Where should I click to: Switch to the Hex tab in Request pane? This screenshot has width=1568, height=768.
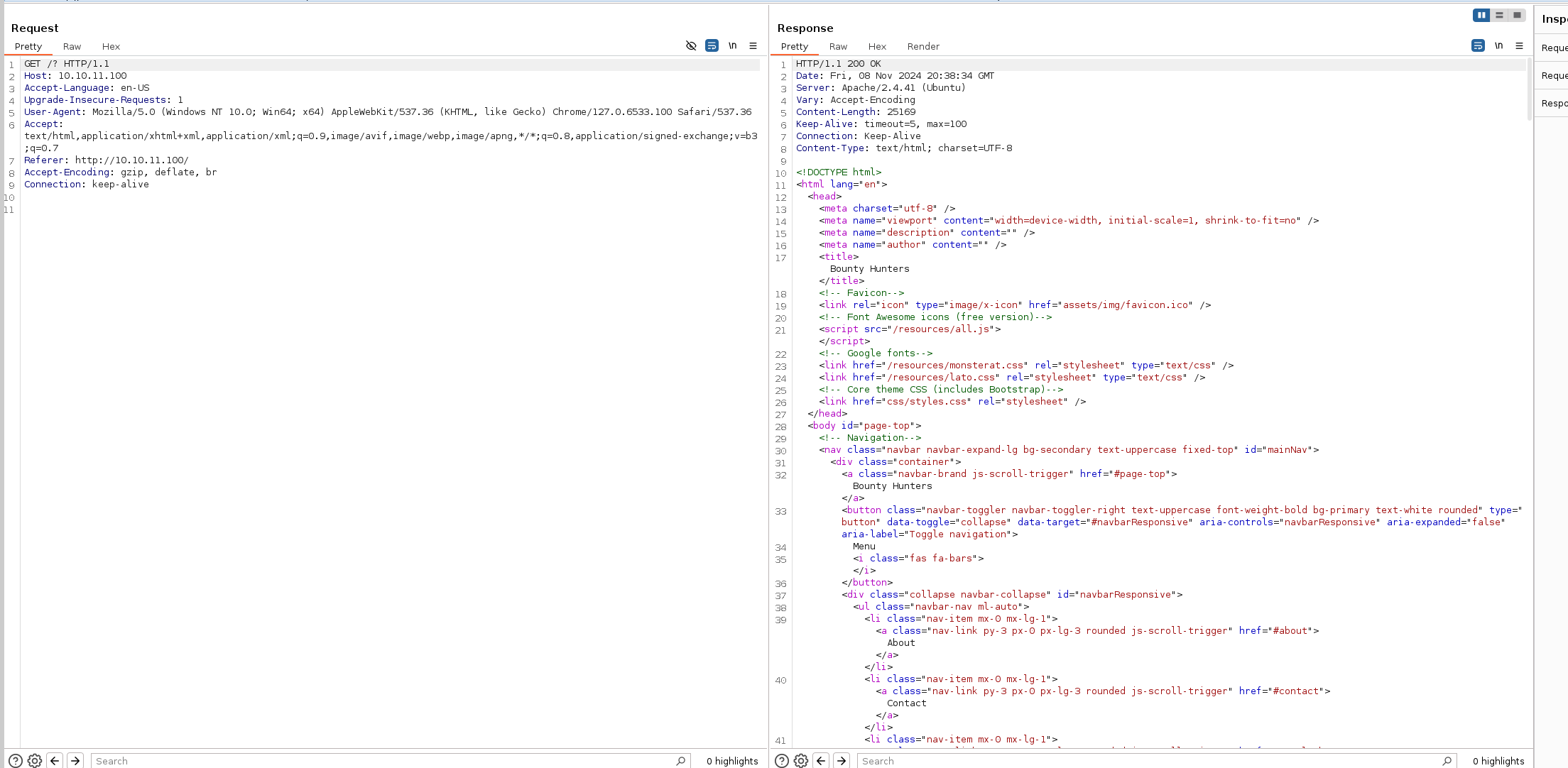111,46
